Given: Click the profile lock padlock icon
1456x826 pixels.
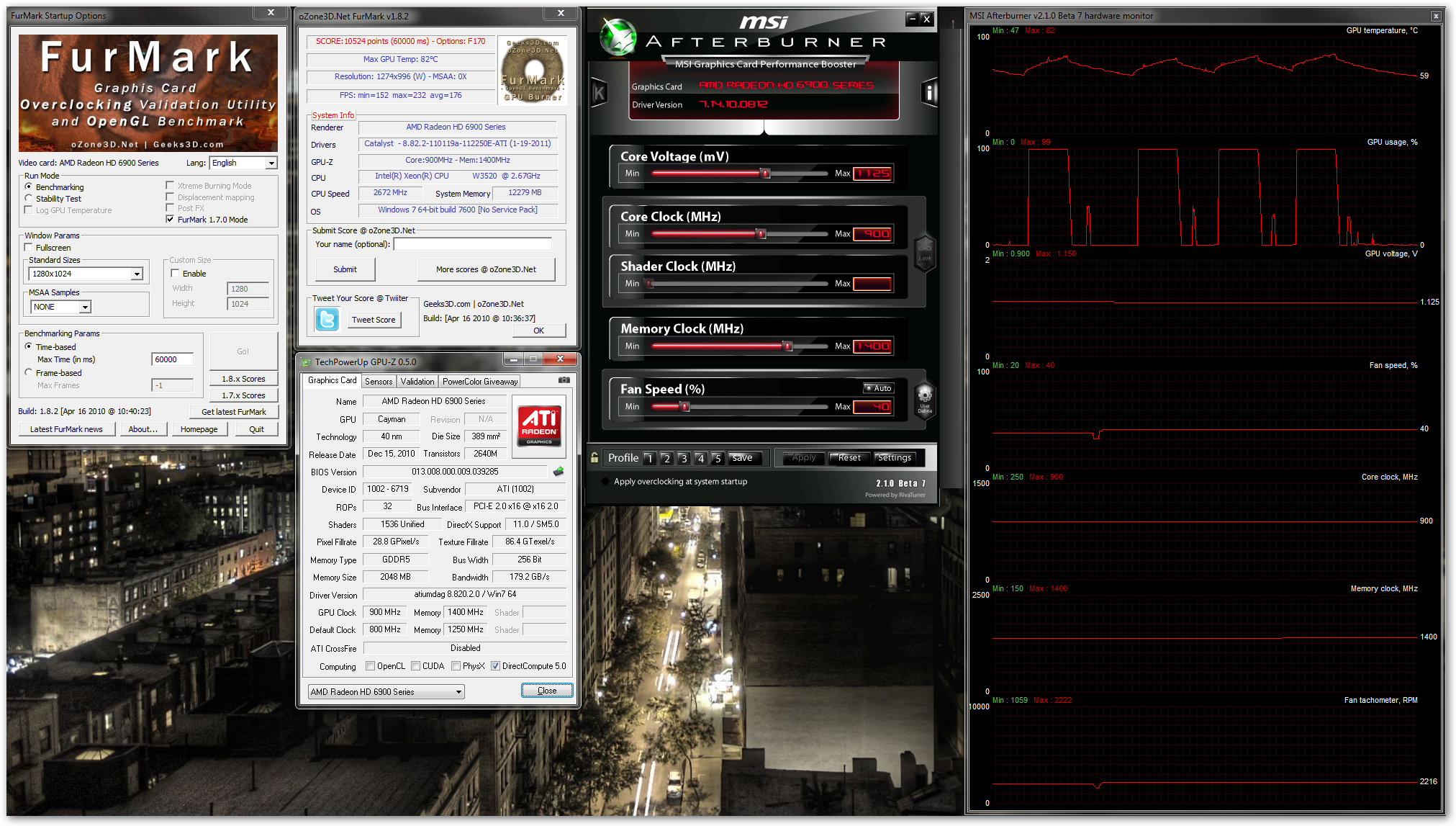Looking at the screenshot, I should point(594,457).
